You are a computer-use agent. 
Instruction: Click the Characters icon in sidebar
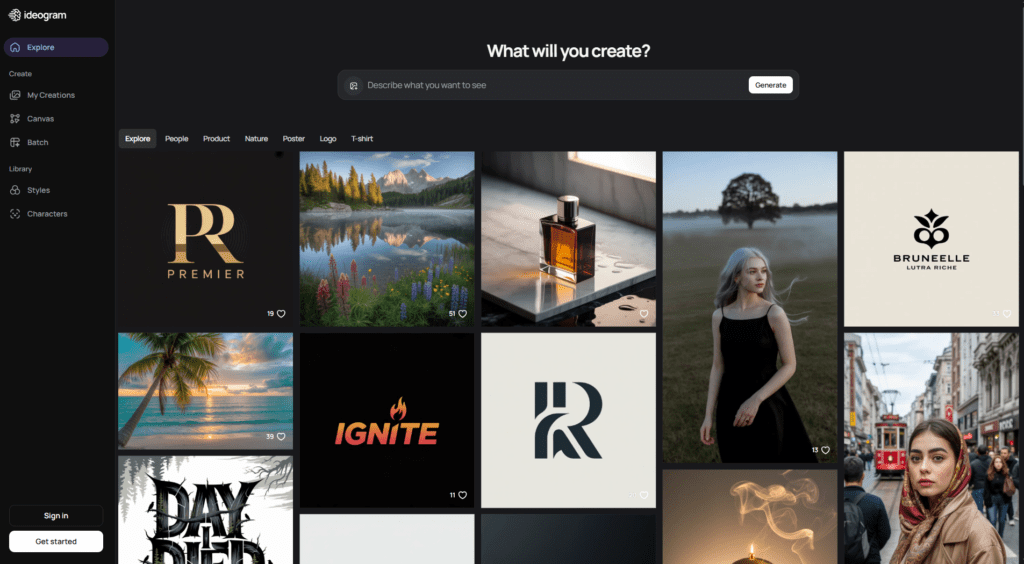pyautogui.click(x=15, y=214)
